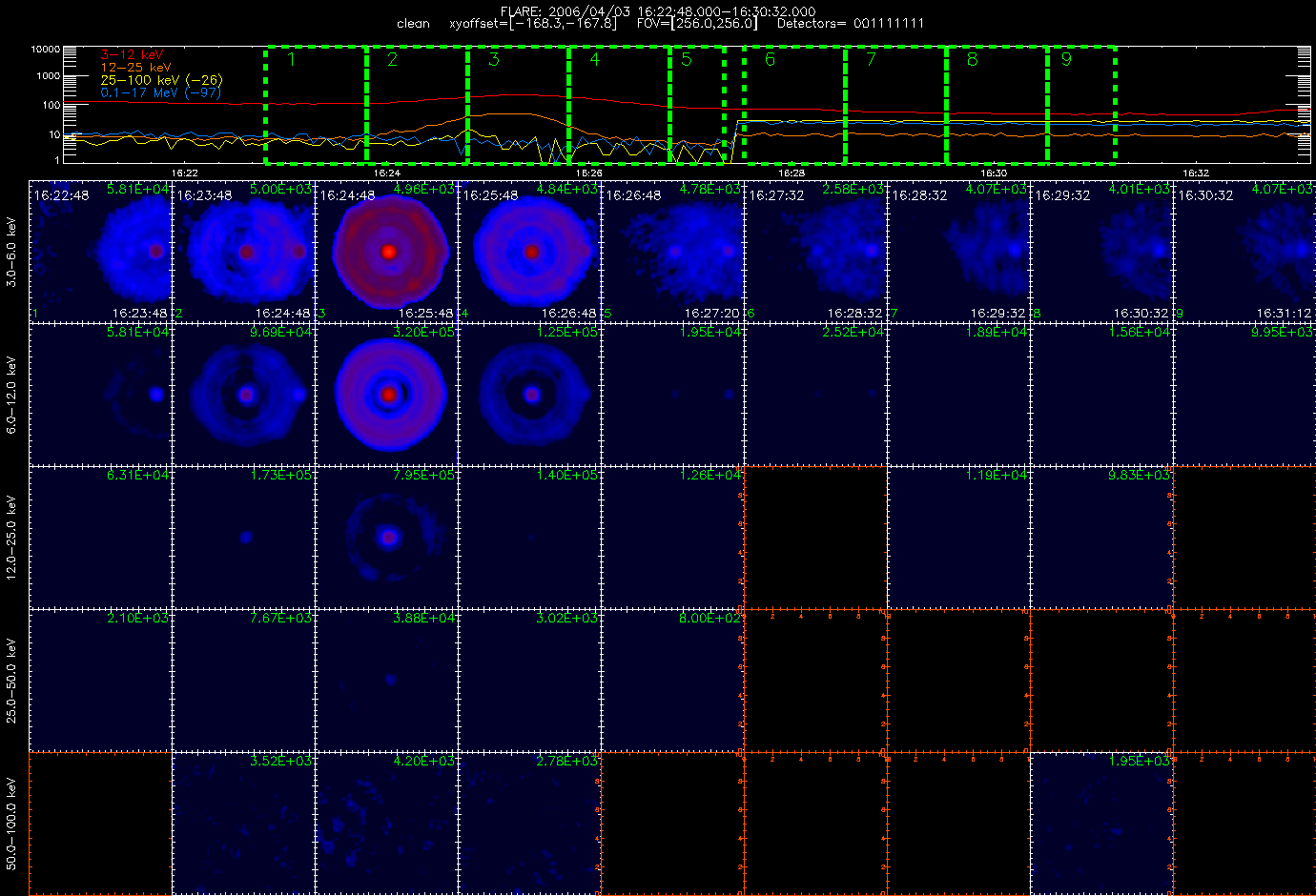This screenshot has height=896, width=1316.
Task: Click the '3.0-6.0 keV' row label
Action: 11,252
